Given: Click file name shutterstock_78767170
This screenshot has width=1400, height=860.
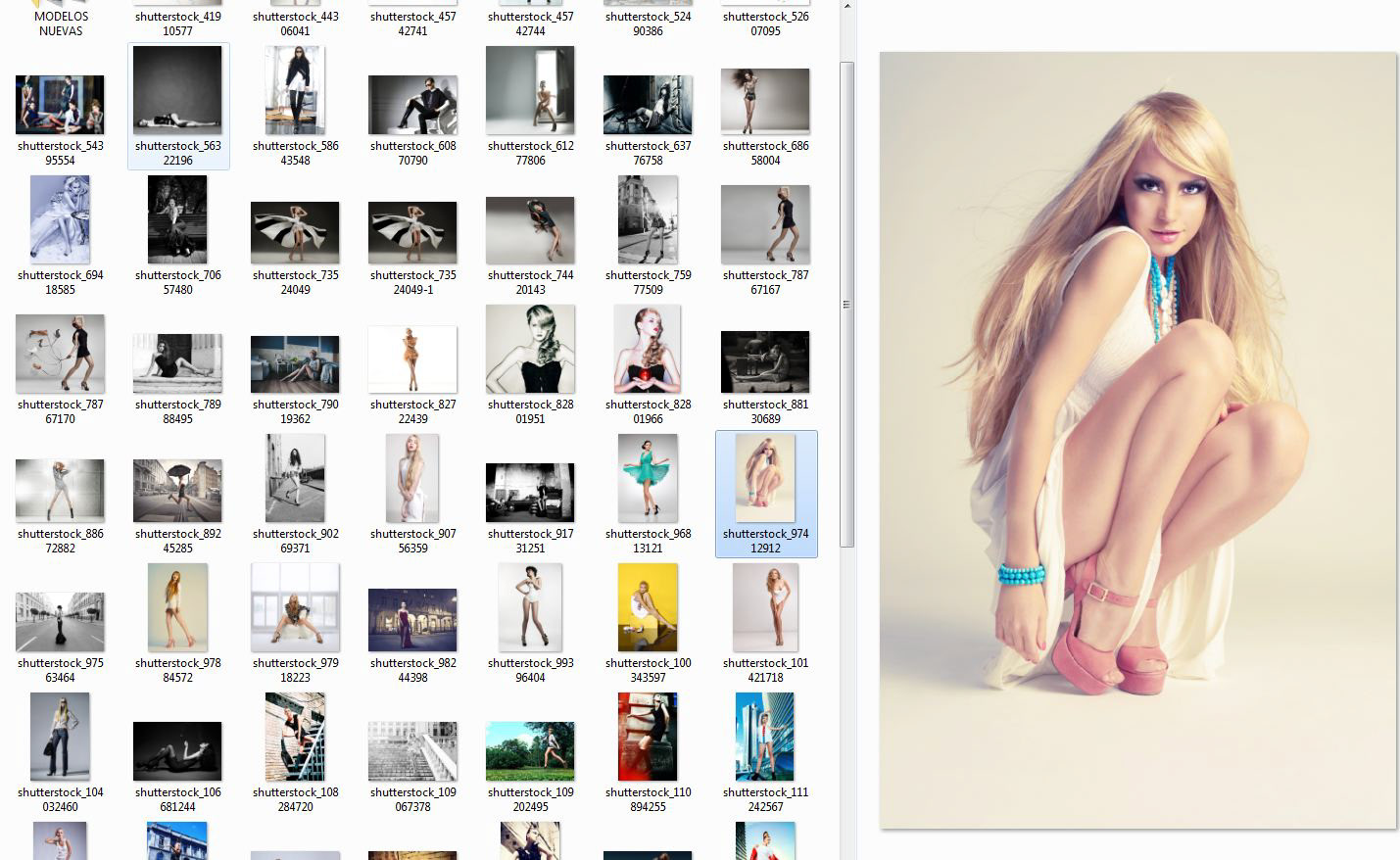Looking at the screenshot, I should 60,411.
